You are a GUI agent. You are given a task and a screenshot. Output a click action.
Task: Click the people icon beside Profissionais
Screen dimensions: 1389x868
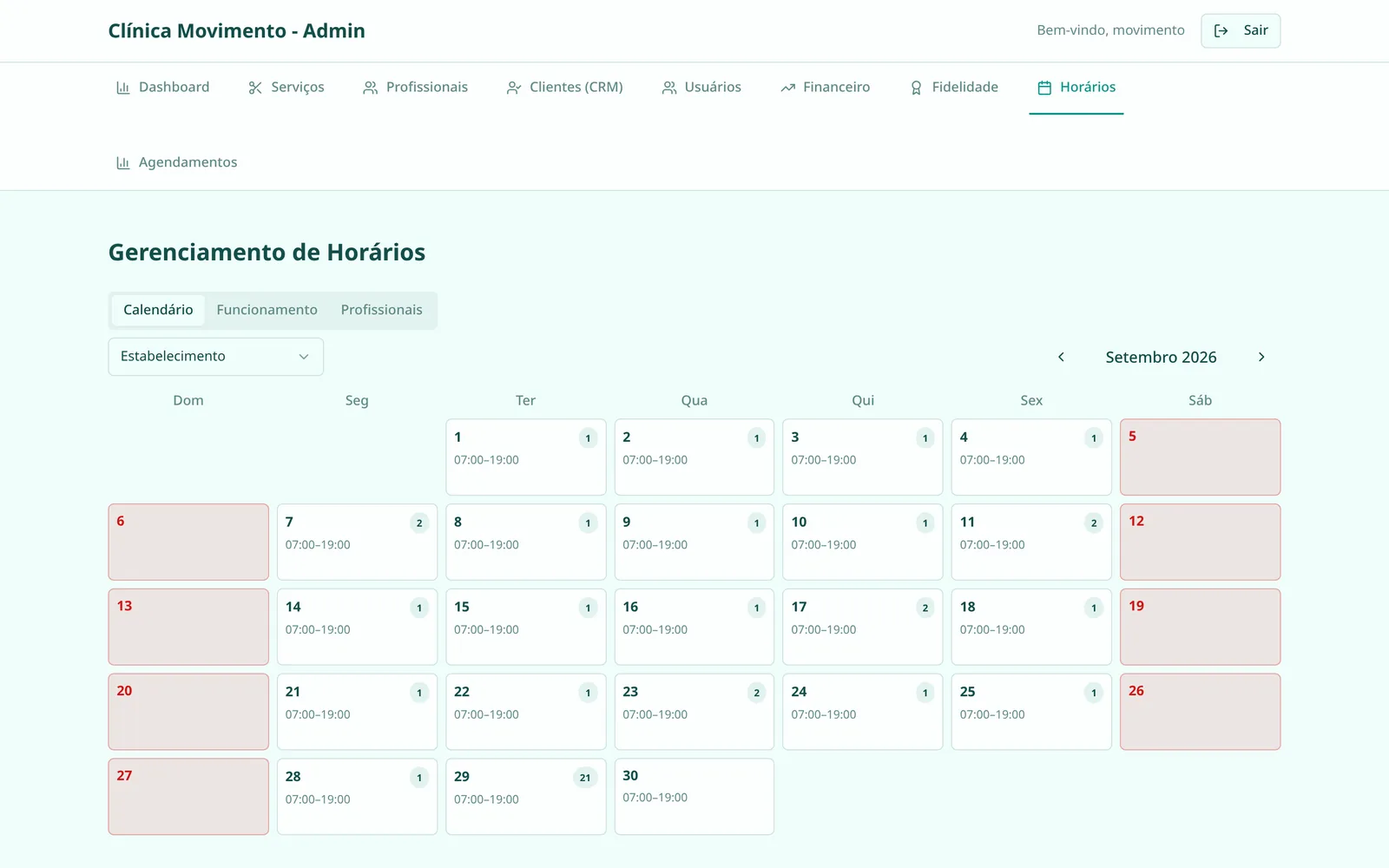pyautogui.click(x=371, y=88)
